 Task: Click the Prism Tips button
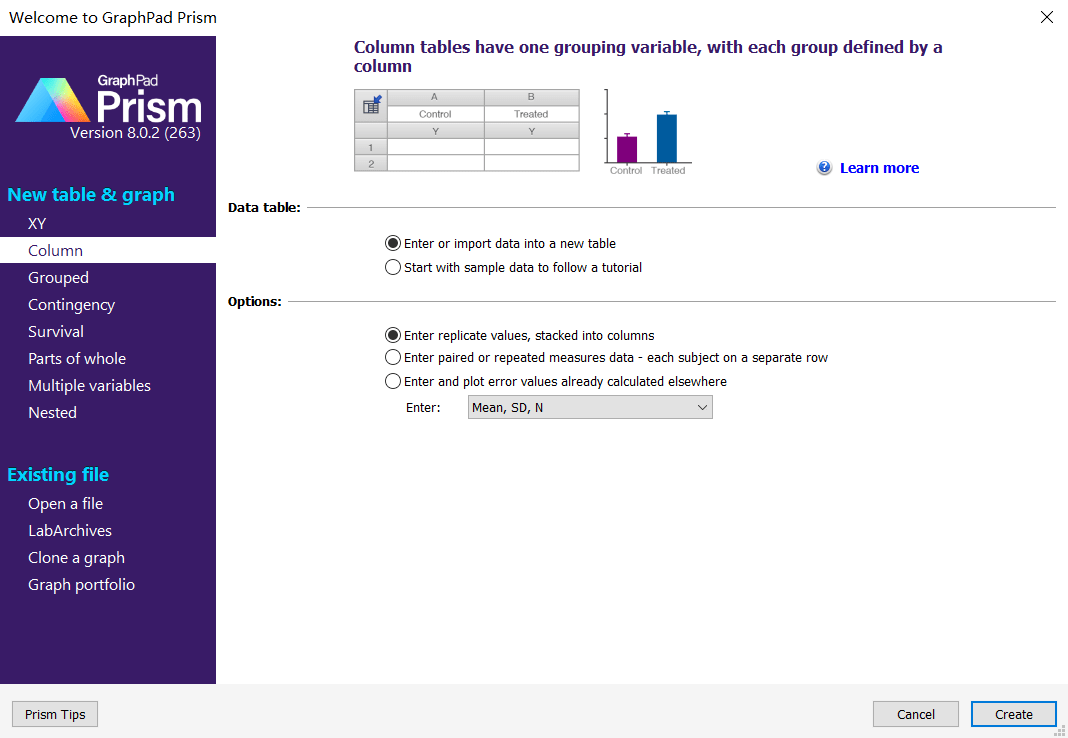click(x=55, y=714)
